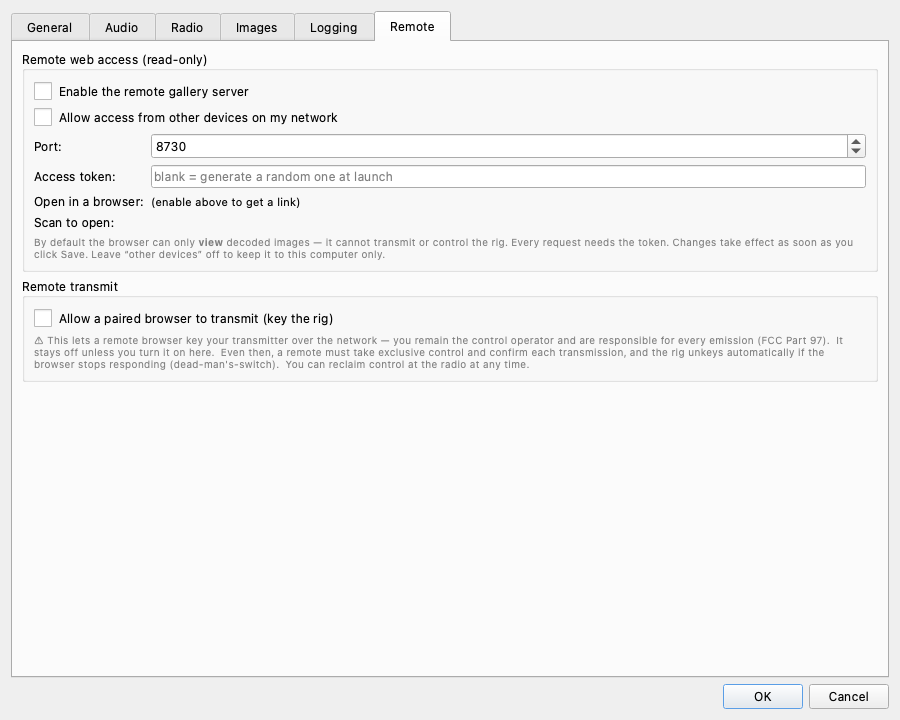The height and width of the screenshot is (720, 900).
Task: Click the "Open in a browser:" label
Action: (88, 202)
